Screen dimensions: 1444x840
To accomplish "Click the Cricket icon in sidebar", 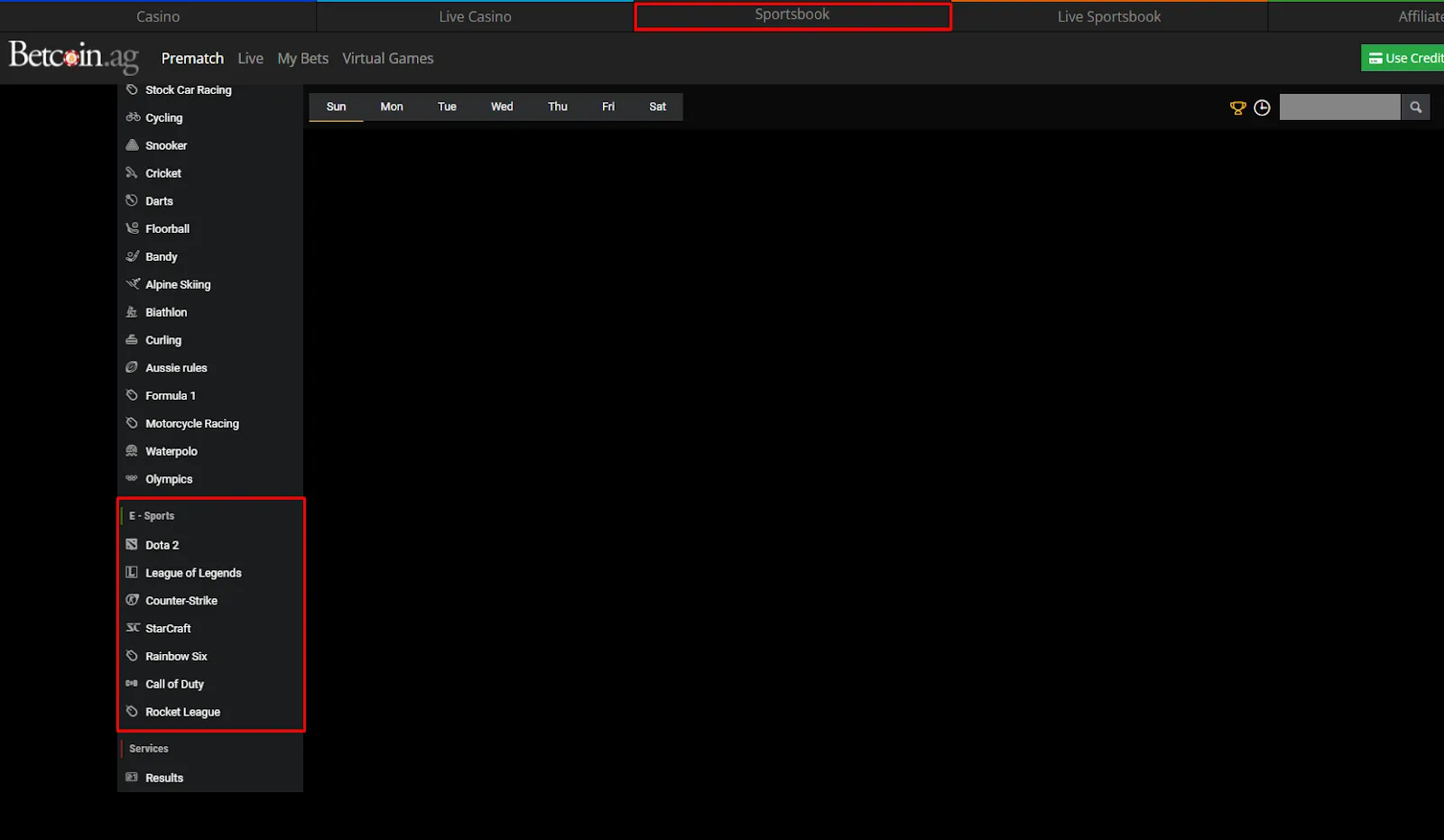I will (x=132, y=172).
